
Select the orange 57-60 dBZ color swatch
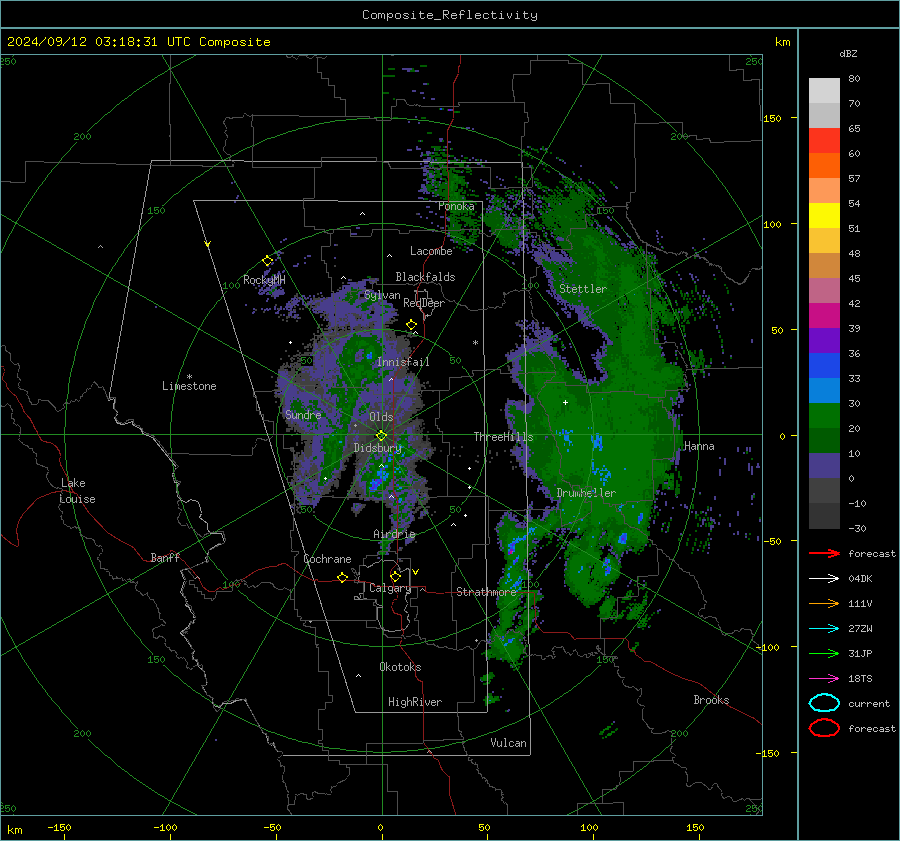coord(824,166)
